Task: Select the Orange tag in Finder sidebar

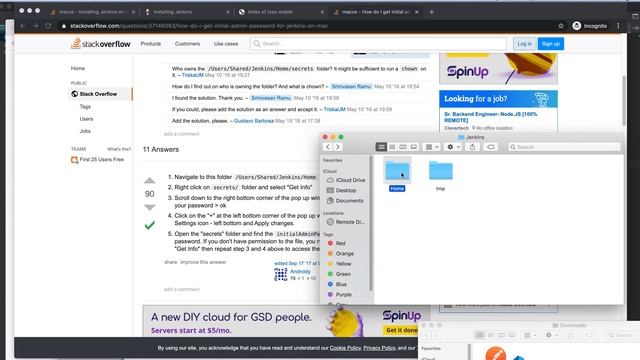Action: point(341,253)
